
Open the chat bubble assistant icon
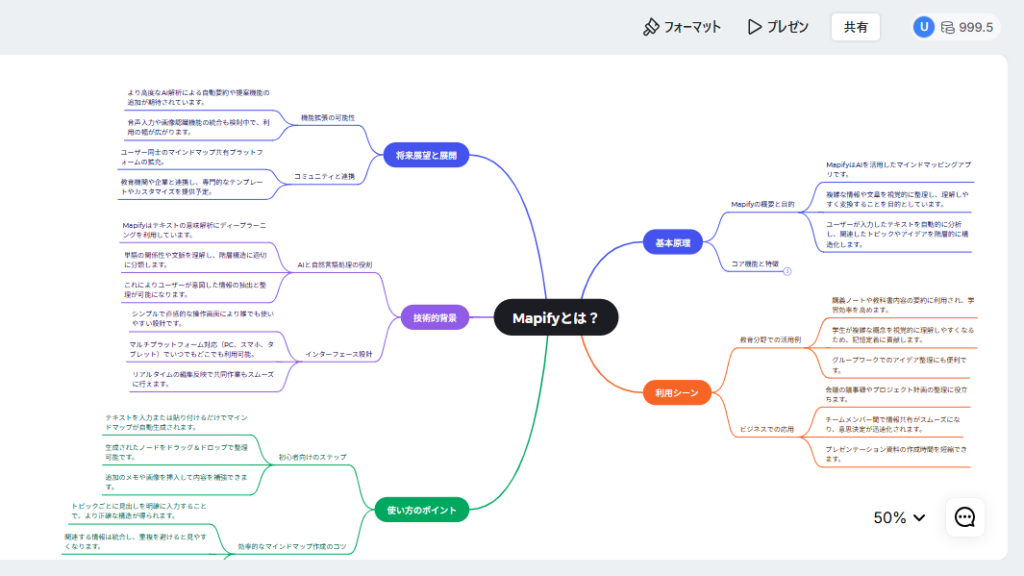965,517
